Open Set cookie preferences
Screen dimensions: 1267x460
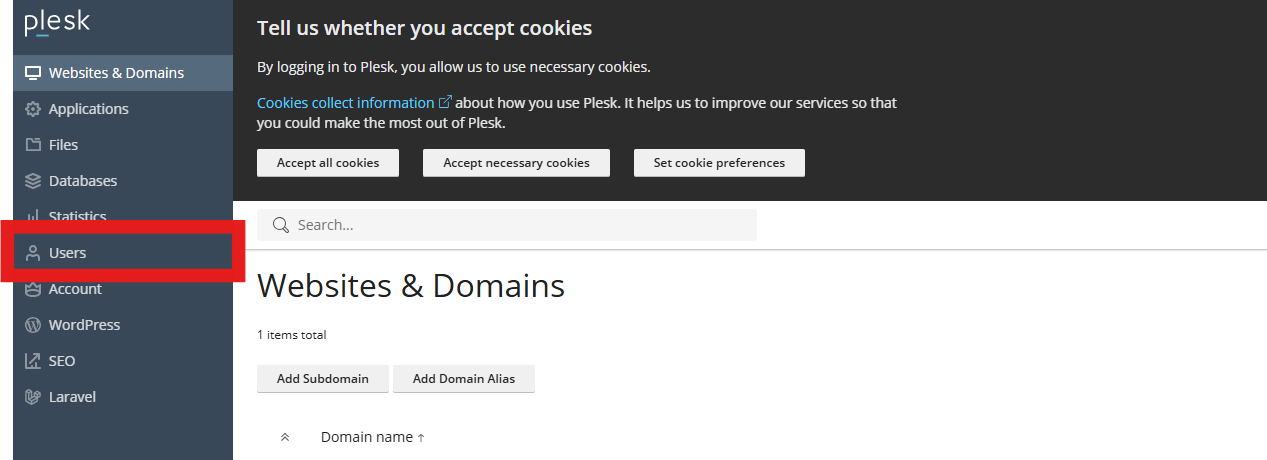[x=719, y=163]
